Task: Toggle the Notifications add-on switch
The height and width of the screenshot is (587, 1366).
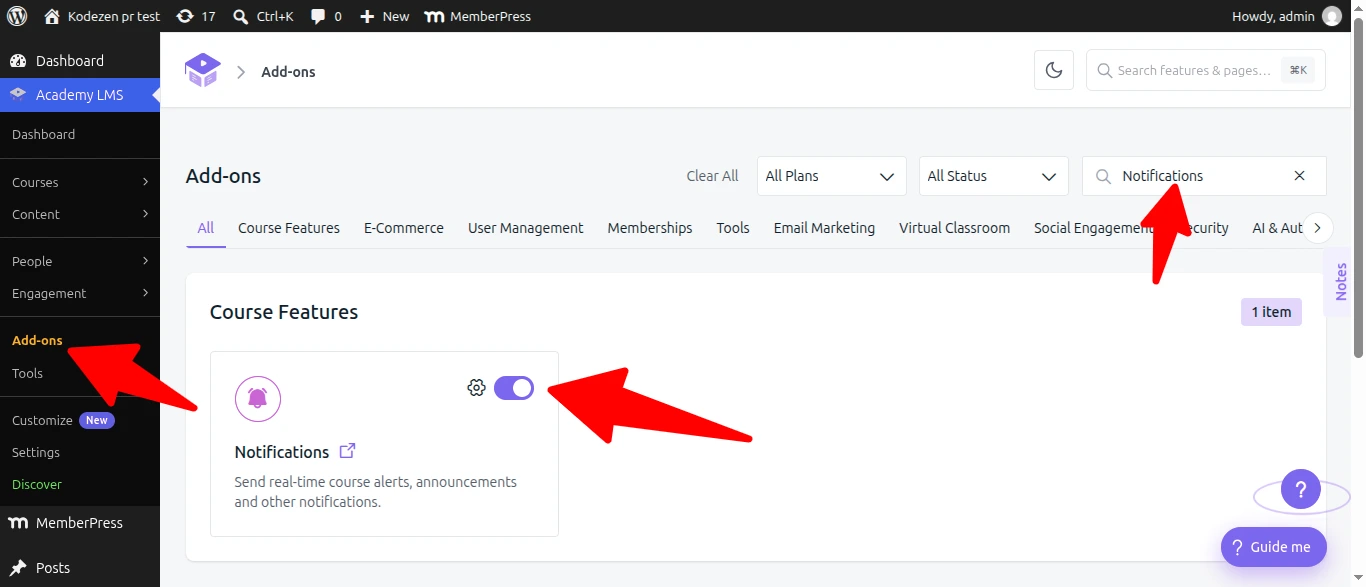Action: pyautogui.click(x=514, y=388)
